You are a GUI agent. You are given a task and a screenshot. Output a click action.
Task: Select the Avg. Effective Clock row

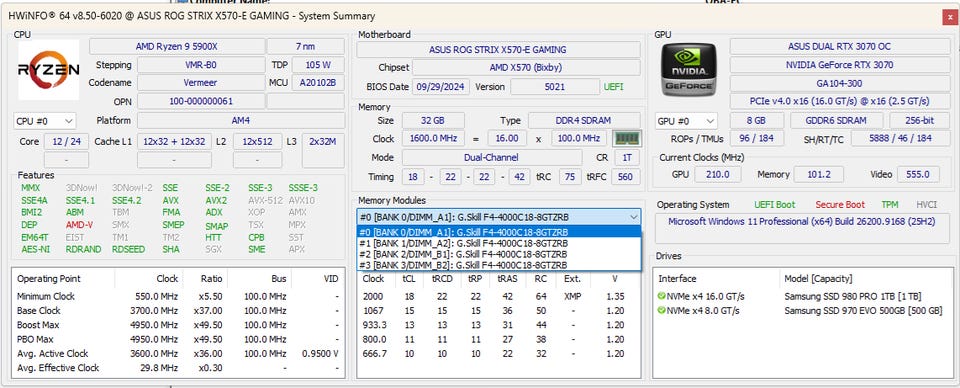tap(178, 368)
